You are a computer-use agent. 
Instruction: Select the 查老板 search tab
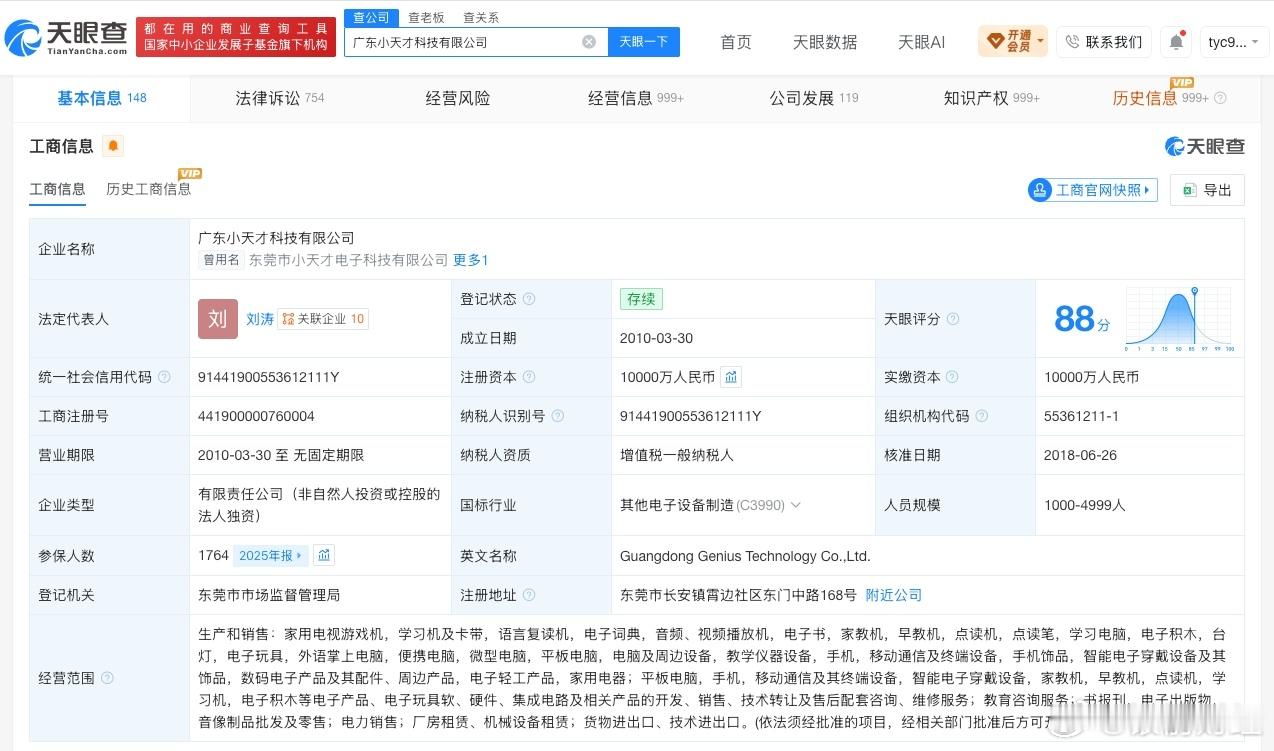point(426,18)
